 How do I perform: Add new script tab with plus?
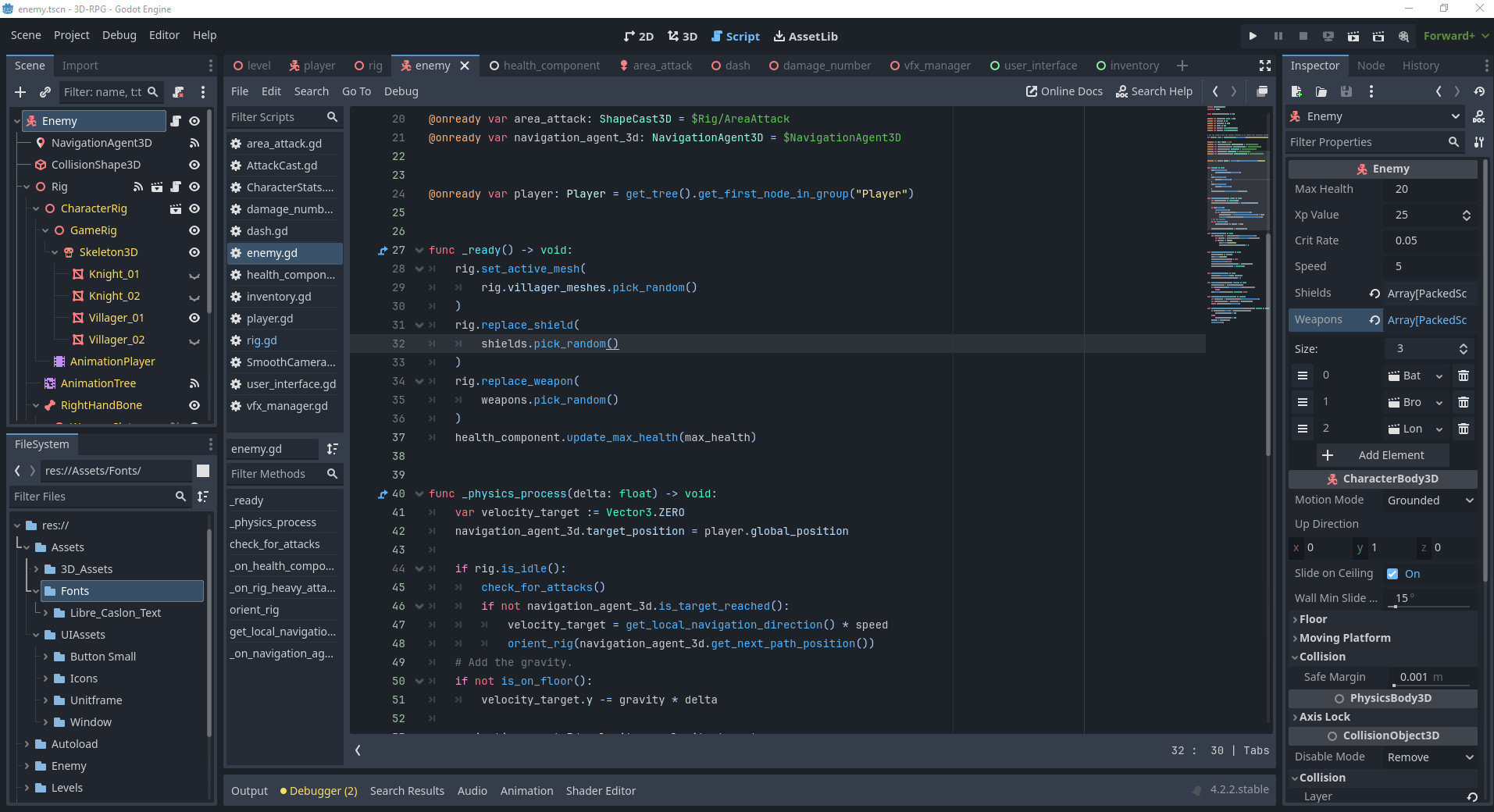coord(1182,66)
